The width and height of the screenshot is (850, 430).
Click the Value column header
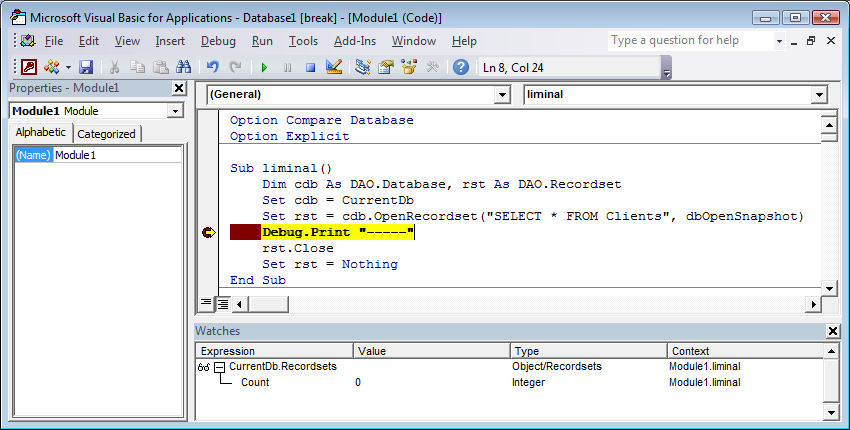(x=432, y=351)
